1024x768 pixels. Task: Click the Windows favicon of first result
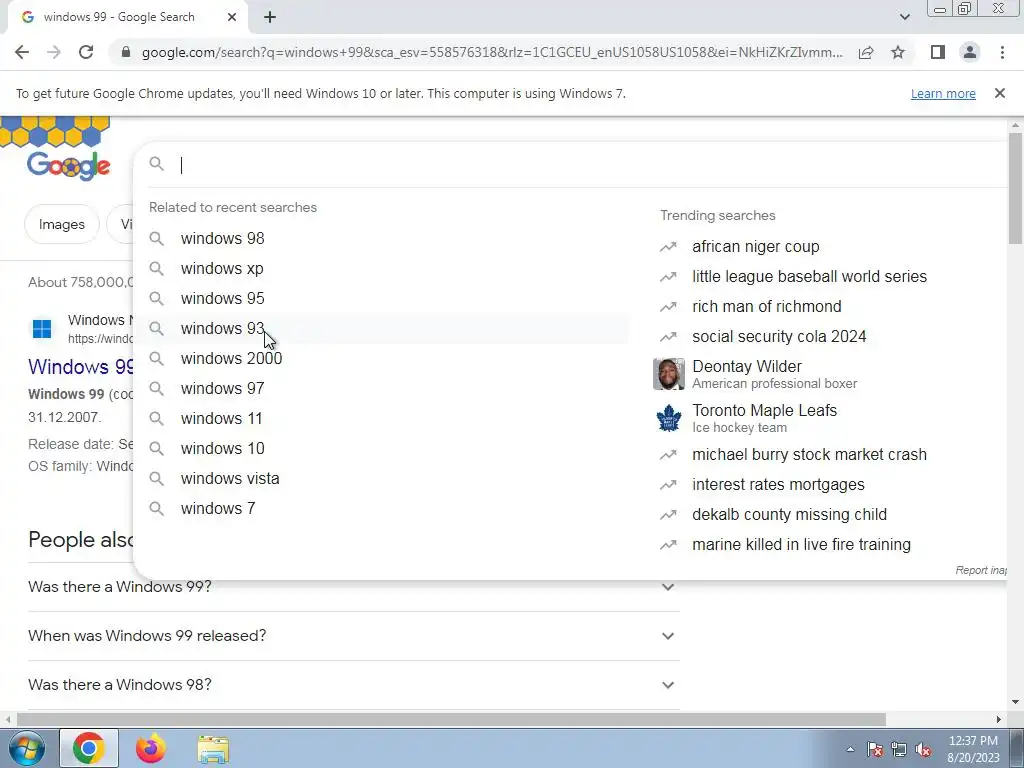coord(42,328)
